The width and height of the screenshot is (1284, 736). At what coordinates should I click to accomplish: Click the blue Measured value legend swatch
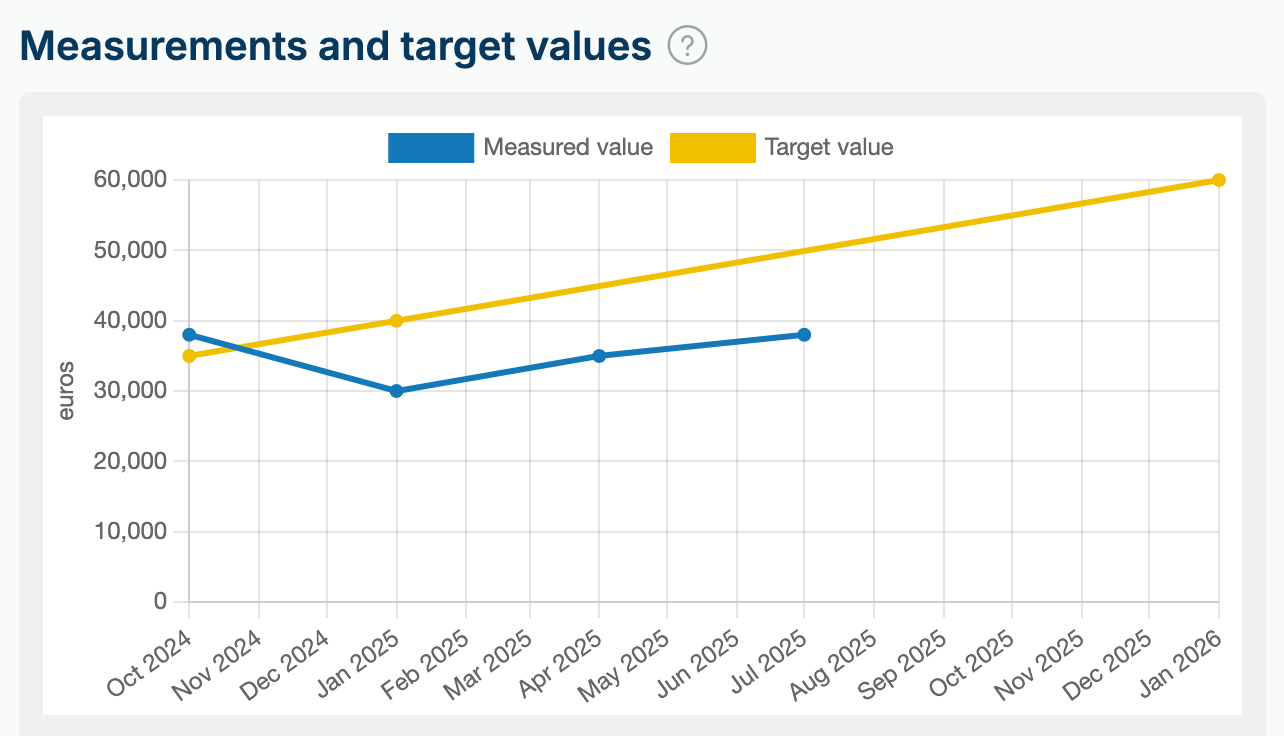tap(430, 147)
